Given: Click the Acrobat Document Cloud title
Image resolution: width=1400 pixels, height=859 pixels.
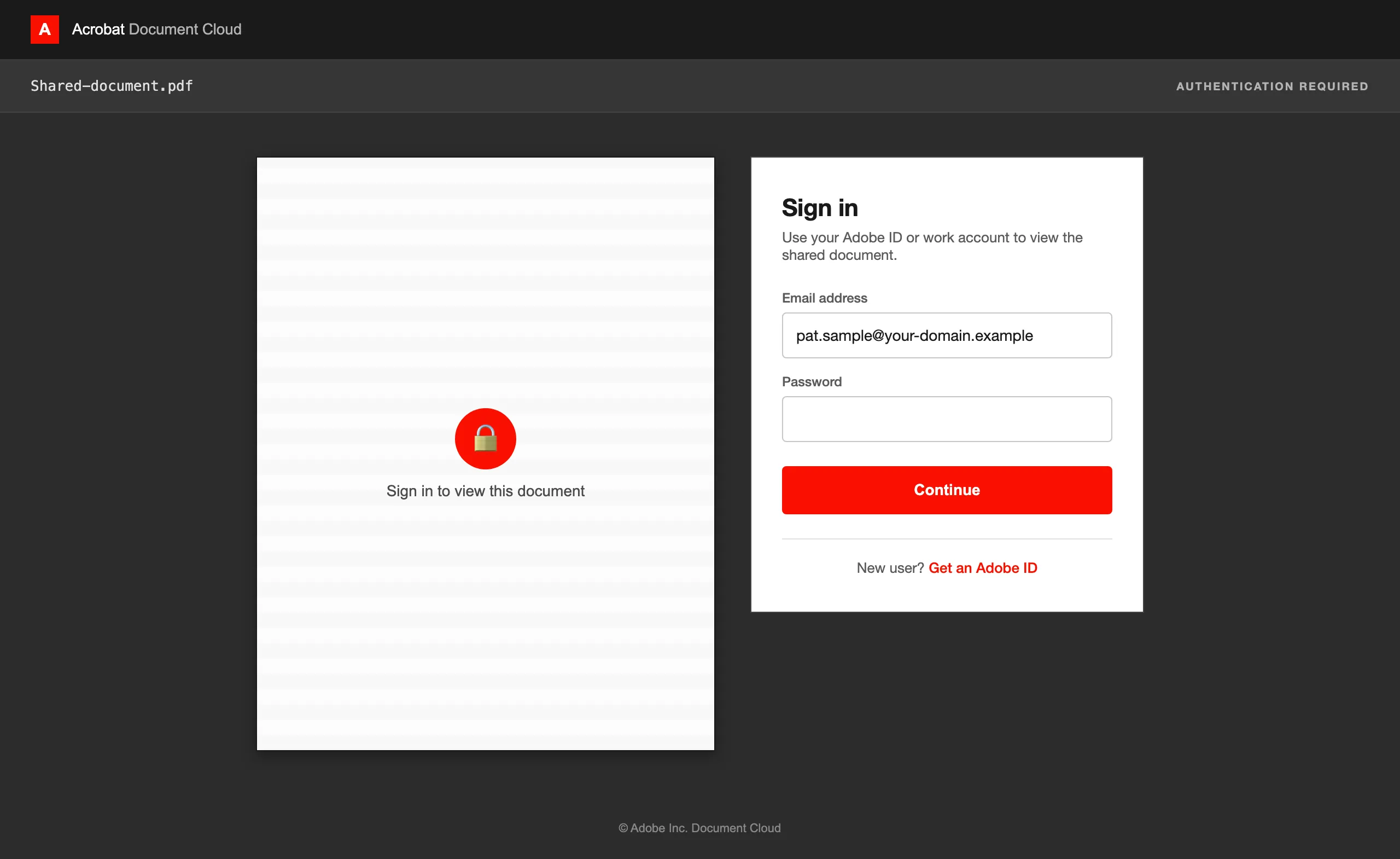Looking at the screenshot, I should 157,30.
